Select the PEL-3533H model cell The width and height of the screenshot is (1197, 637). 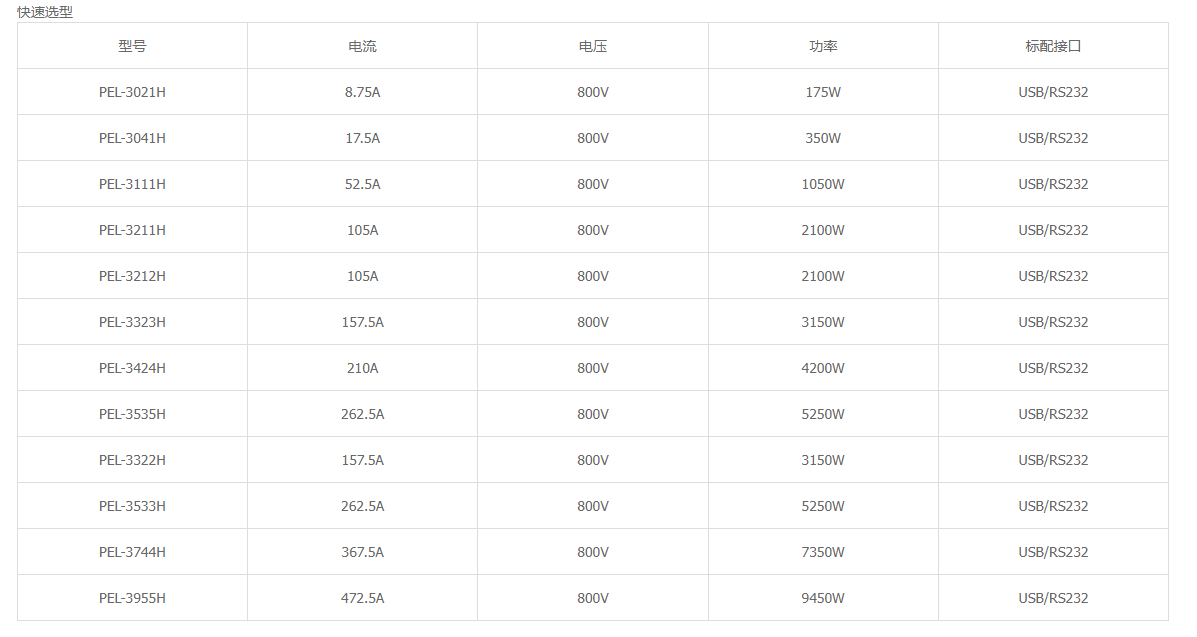pyautogui.click(x=132, y=506)
